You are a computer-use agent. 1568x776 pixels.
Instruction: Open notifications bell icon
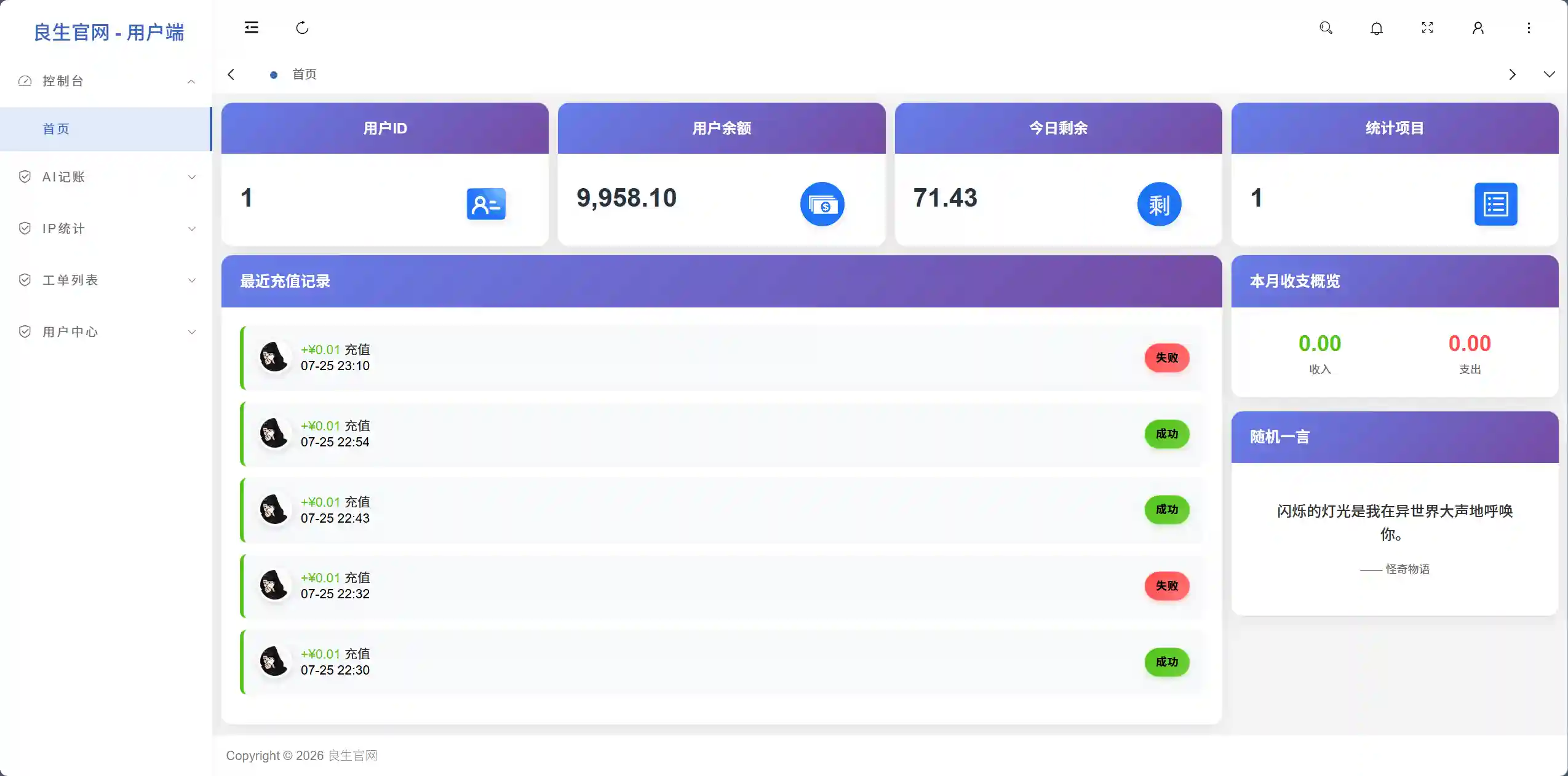1377,28
